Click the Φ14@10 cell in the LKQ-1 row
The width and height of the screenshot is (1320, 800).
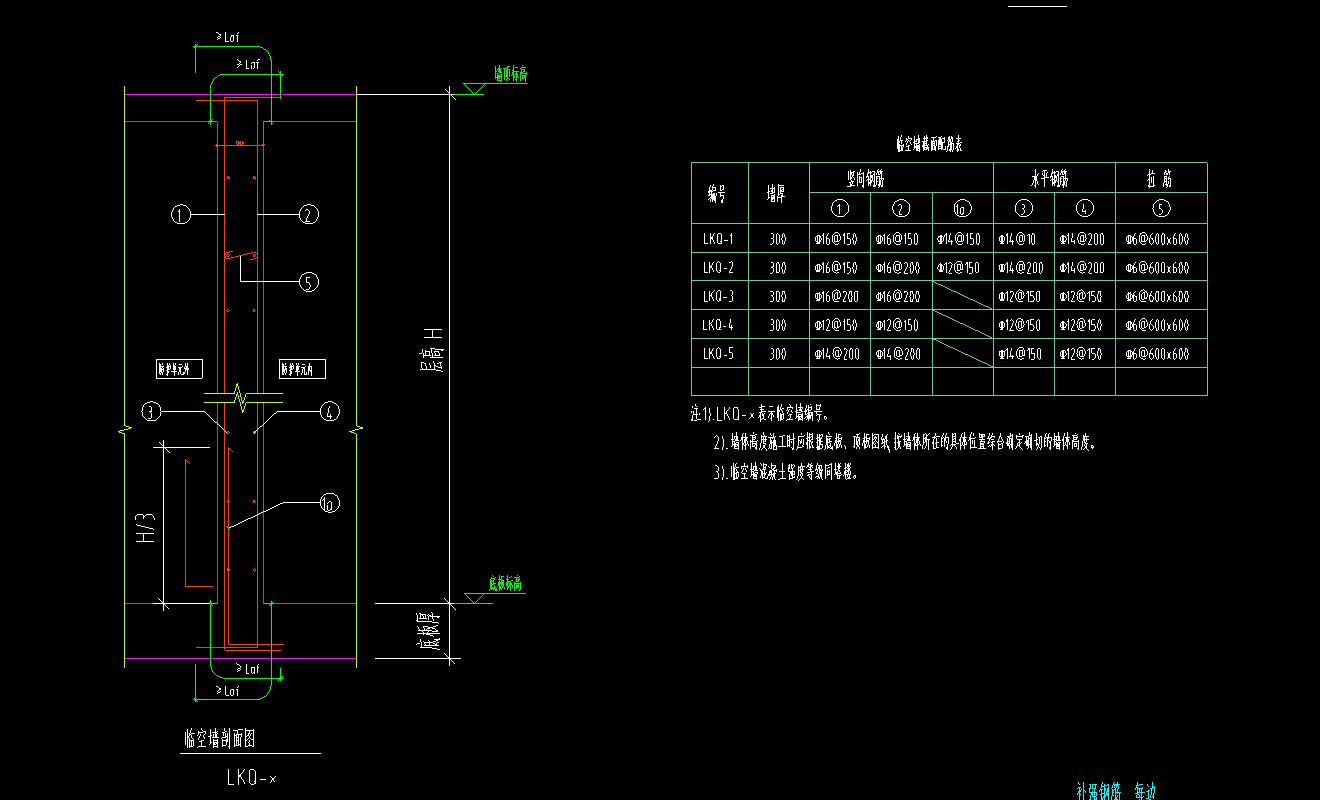click(1023, 239)
